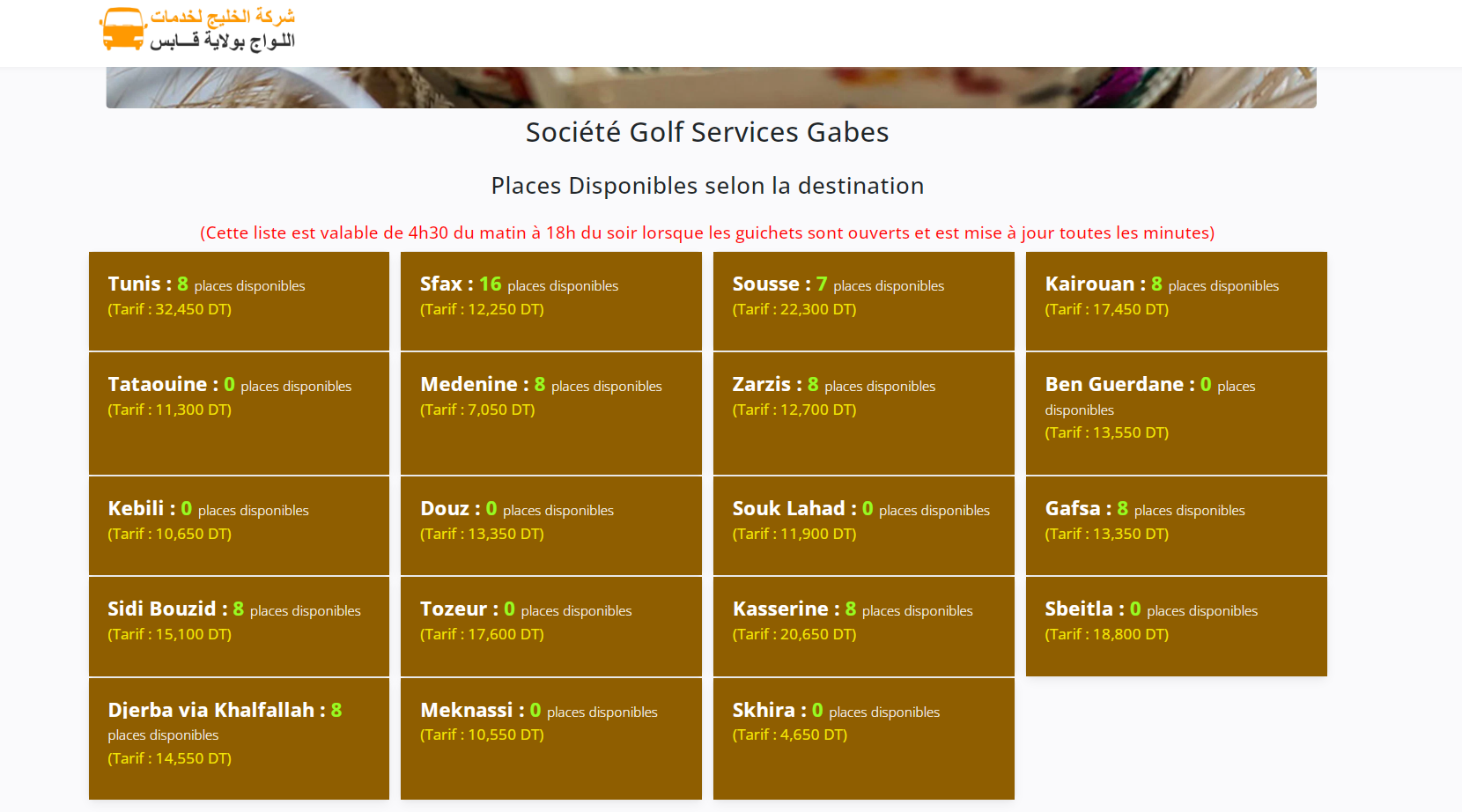The image size is (1462, 812).
Task: Open the Douz destination card
Action: pos(550,525)
